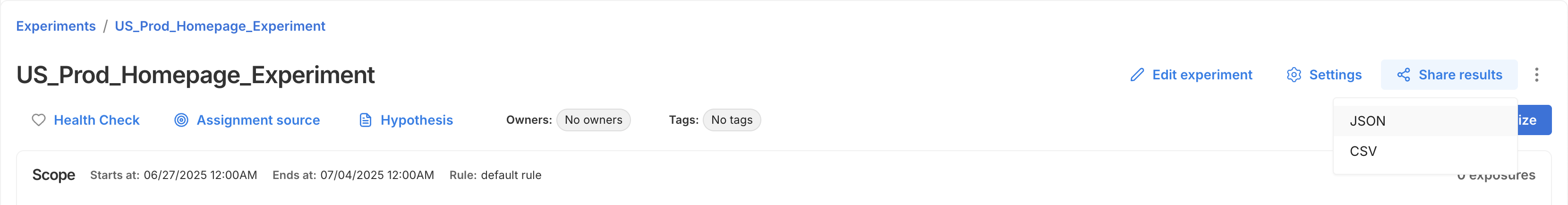Viewport: 1568px width, 205px height.
Task: Click the share icon in Share results
Action: point(1404,75)
